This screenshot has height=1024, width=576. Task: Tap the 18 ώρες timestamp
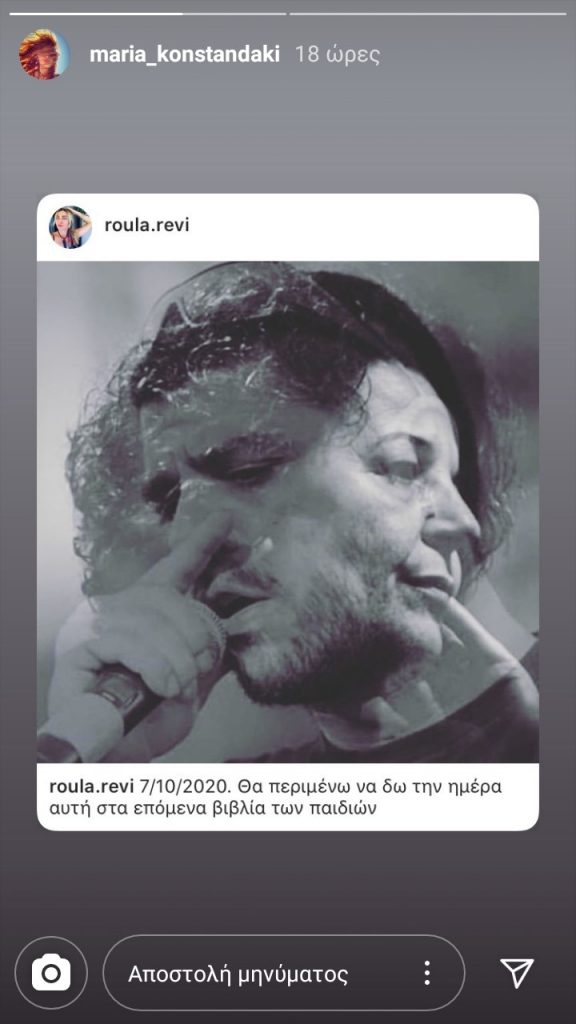[x=337, y=54]
